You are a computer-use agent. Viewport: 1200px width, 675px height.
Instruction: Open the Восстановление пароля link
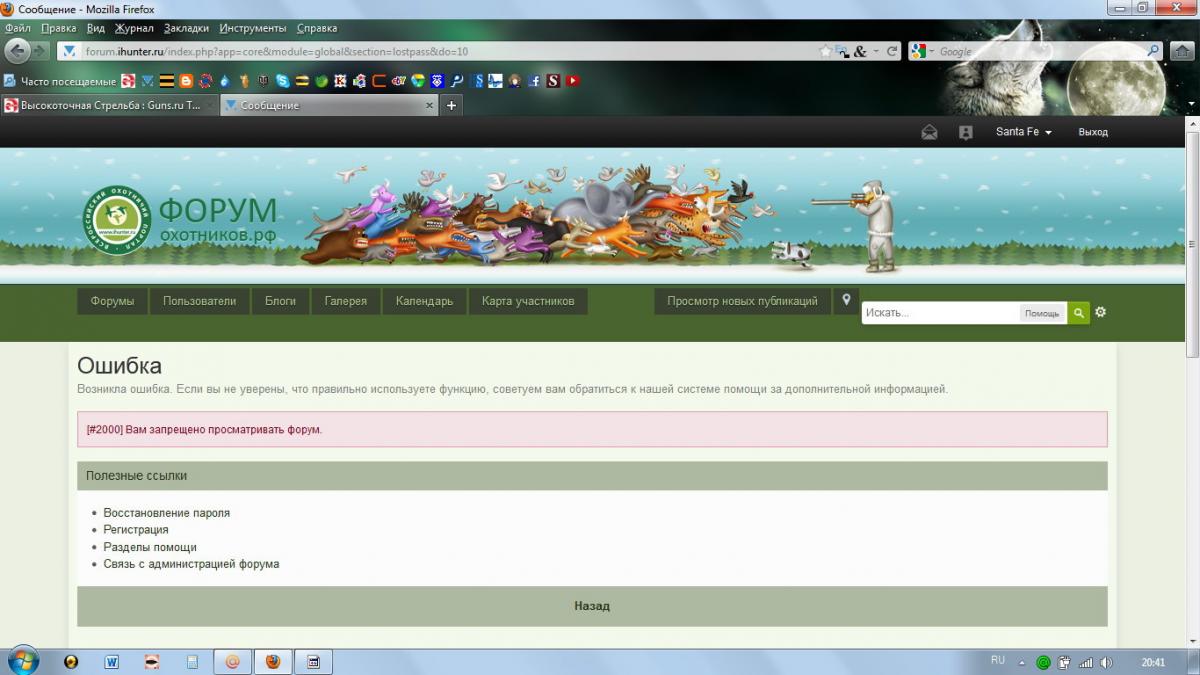coord(166,513)
